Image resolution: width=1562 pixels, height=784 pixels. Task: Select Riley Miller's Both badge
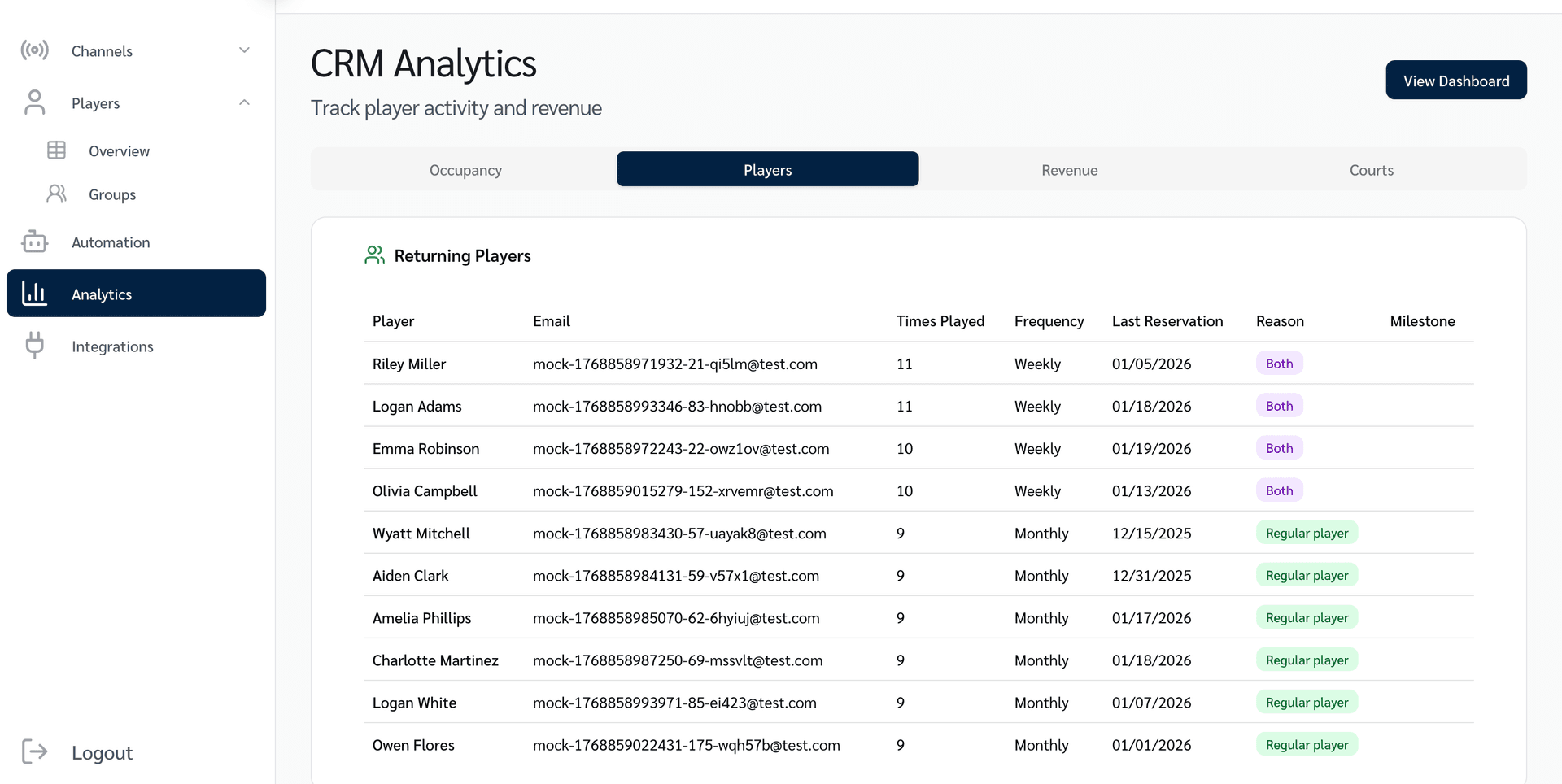click(x=1279, y=364)
